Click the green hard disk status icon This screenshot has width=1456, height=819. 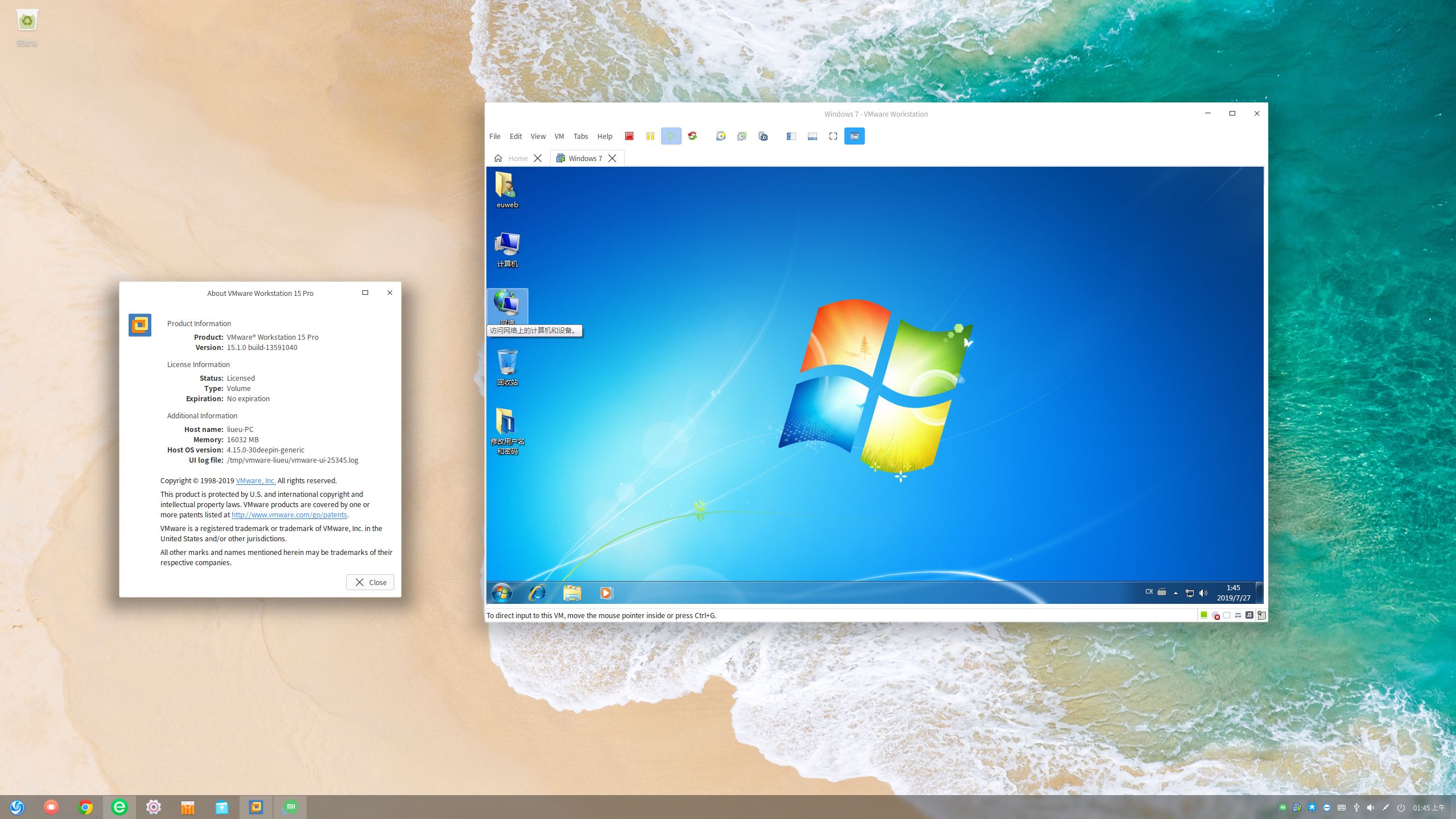click(x=1204, y=615)
